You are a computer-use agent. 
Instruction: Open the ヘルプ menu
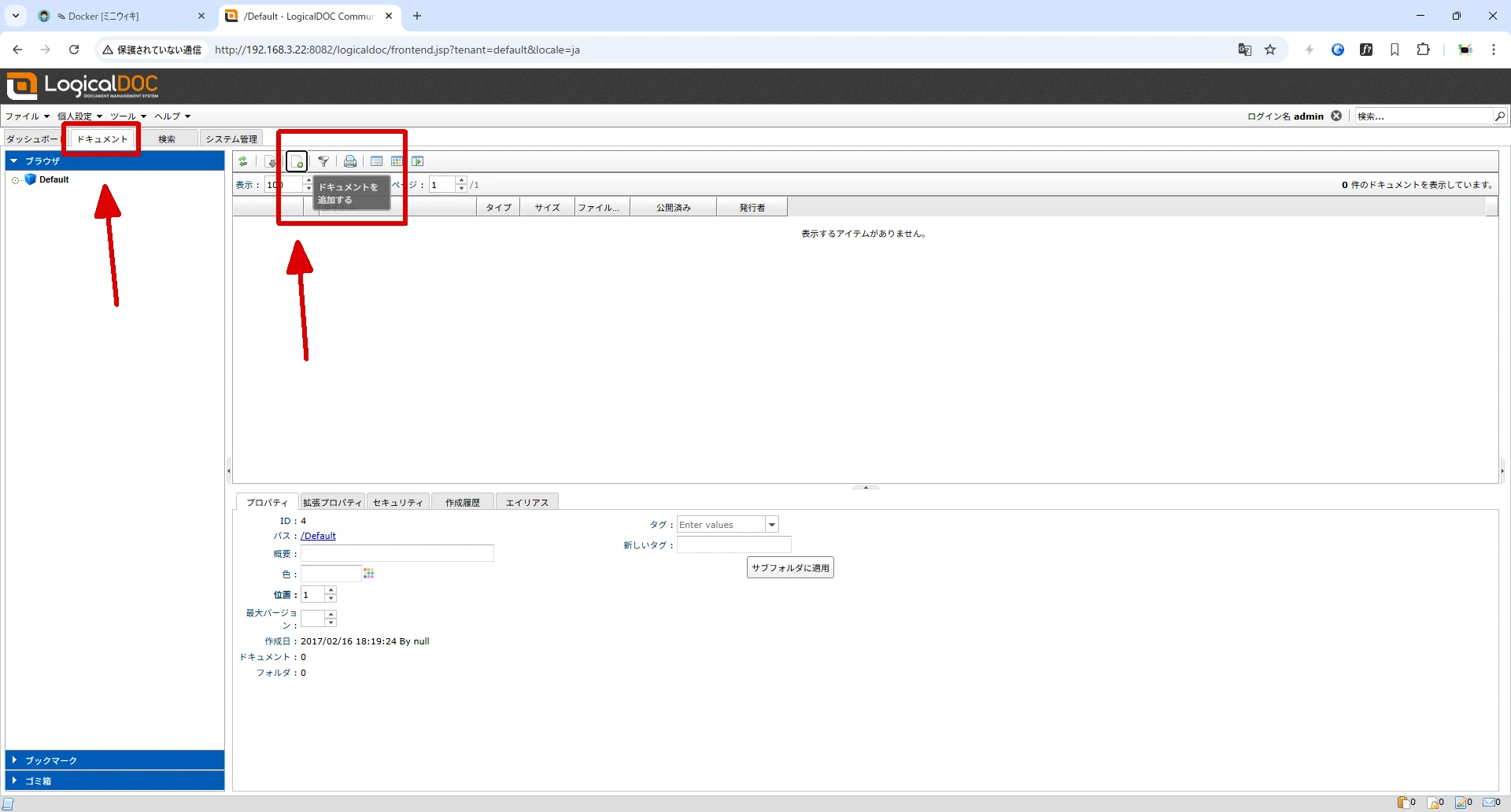[x=172, y=116]
